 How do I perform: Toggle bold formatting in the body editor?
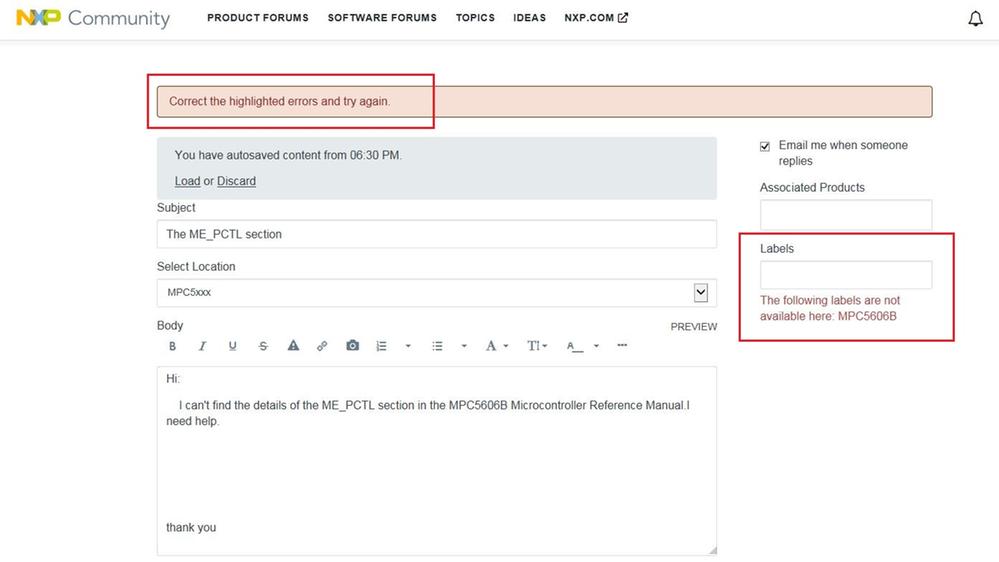(172, 346)
